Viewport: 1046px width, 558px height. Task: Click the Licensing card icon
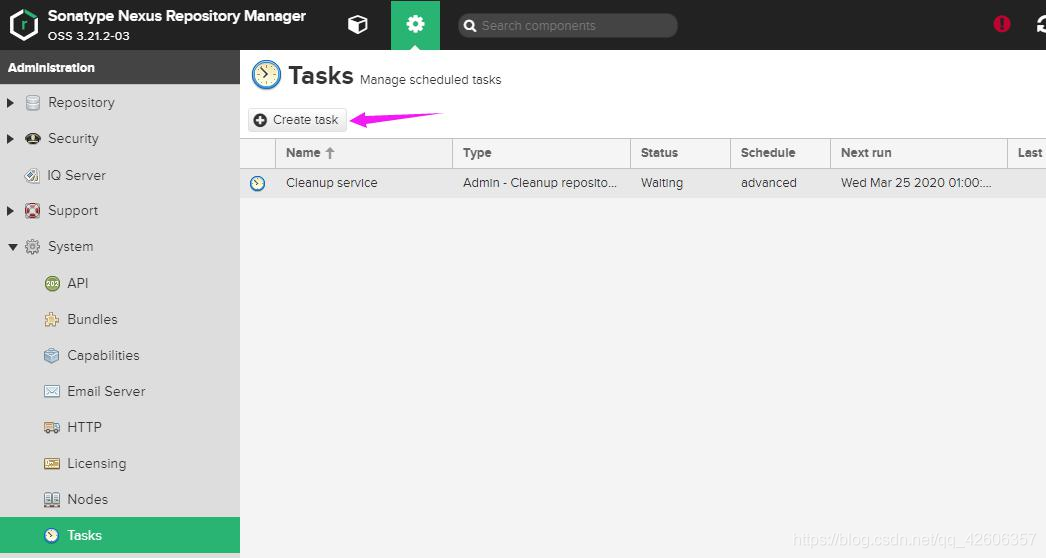point(51,463)
